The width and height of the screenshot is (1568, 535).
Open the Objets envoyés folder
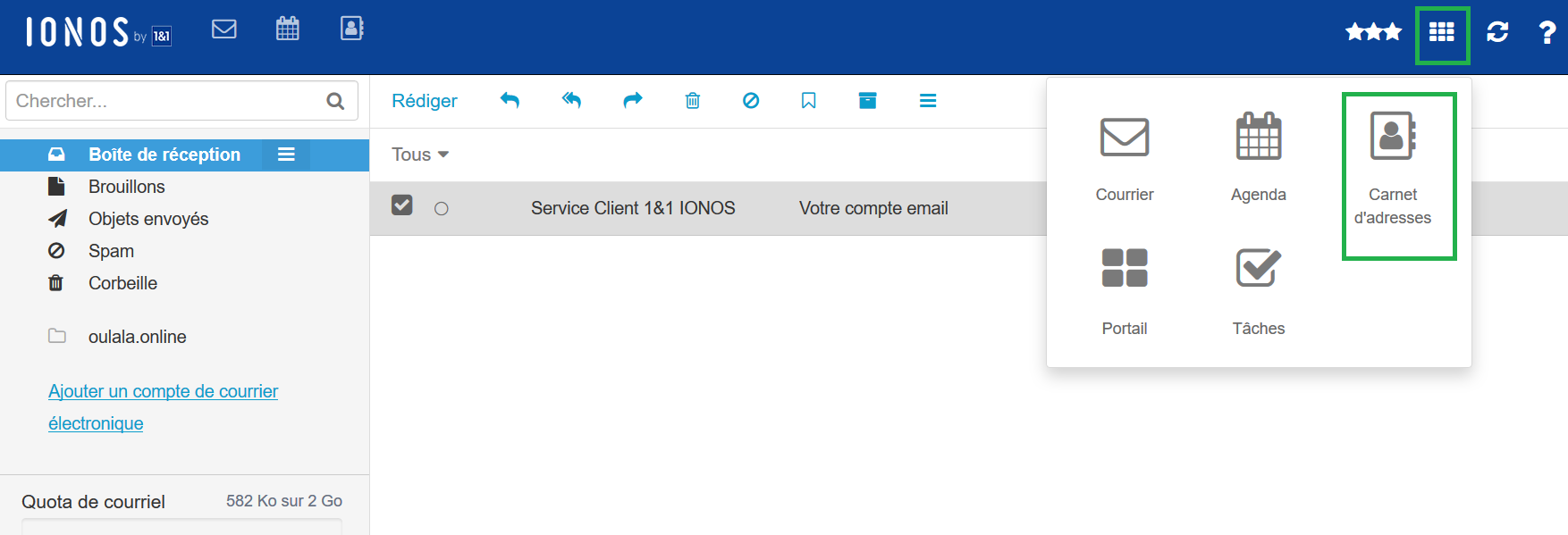[x=148, y=219]
